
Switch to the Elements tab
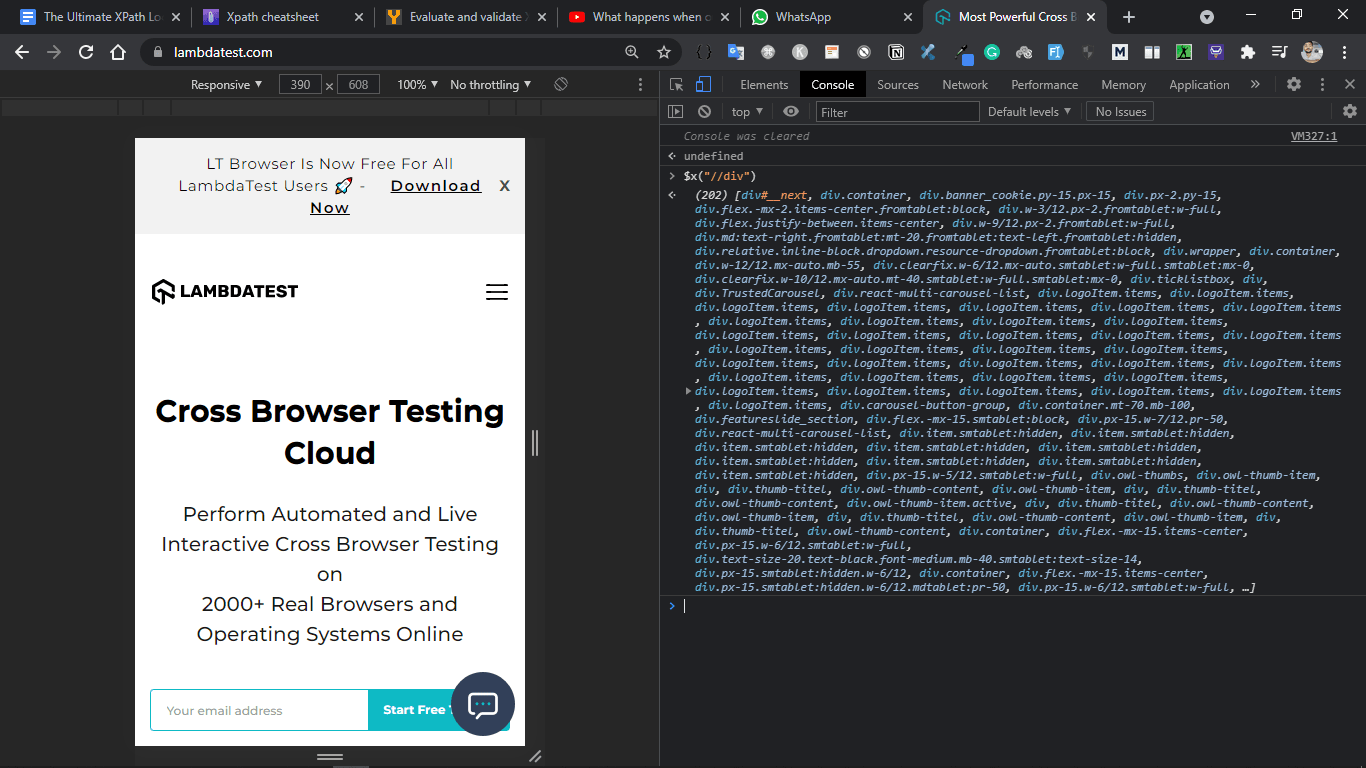coord(764,85)
